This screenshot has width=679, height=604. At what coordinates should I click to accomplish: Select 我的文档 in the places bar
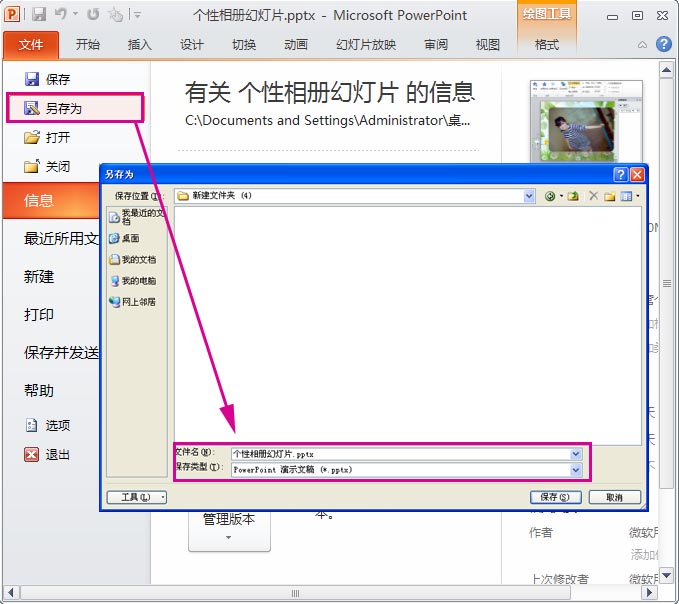coord(133,259)
